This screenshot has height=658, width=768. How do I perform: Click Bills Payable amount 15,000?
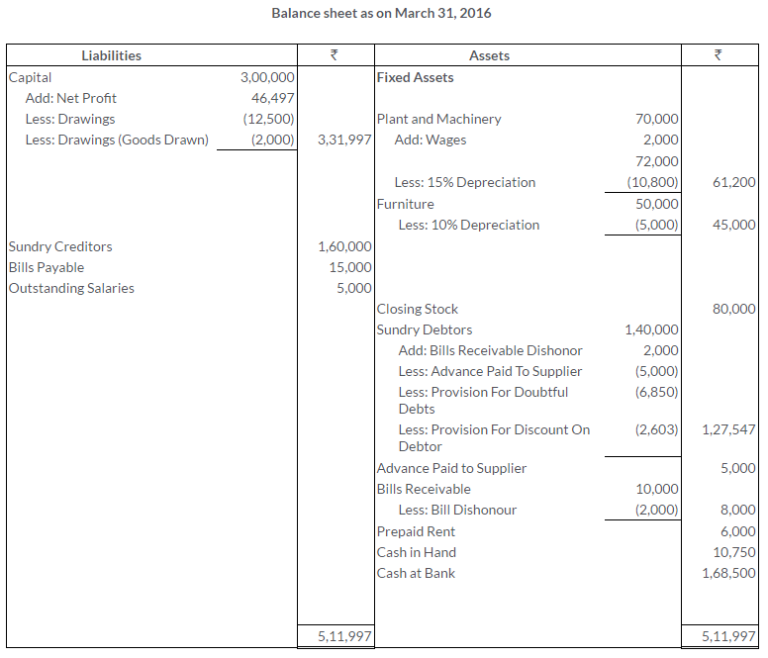[x=350, y=268]
